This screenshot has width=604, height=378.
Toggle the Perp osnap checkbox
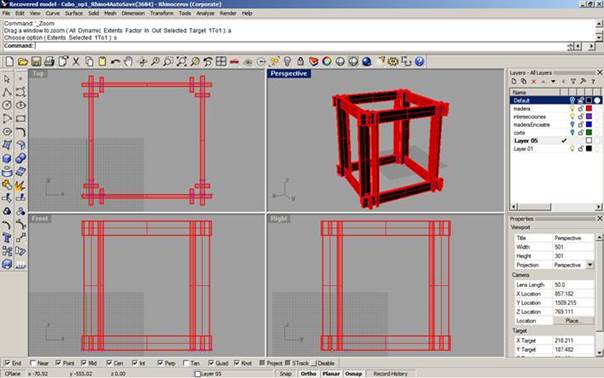[160, 363]
